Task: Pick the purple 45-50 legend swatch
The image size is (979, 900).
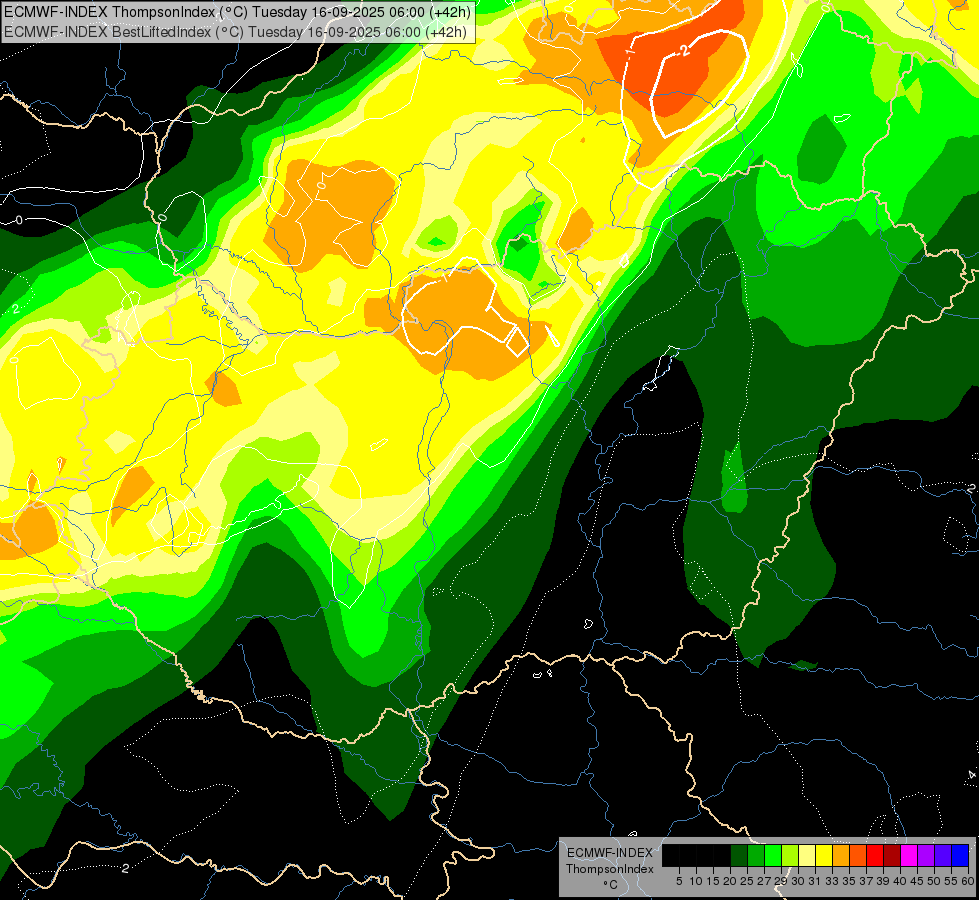Action: tap(926, 855)
